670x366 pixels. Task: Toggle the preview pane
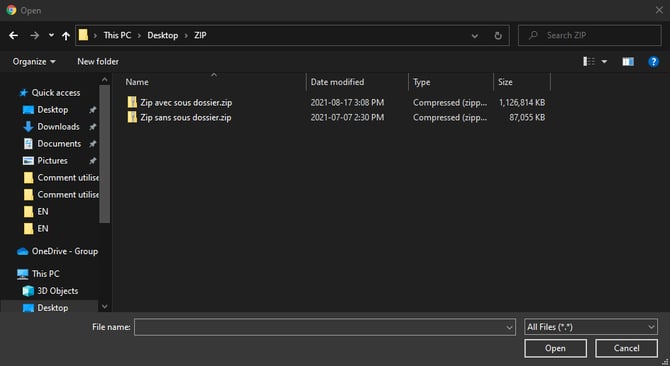point(628,62)
